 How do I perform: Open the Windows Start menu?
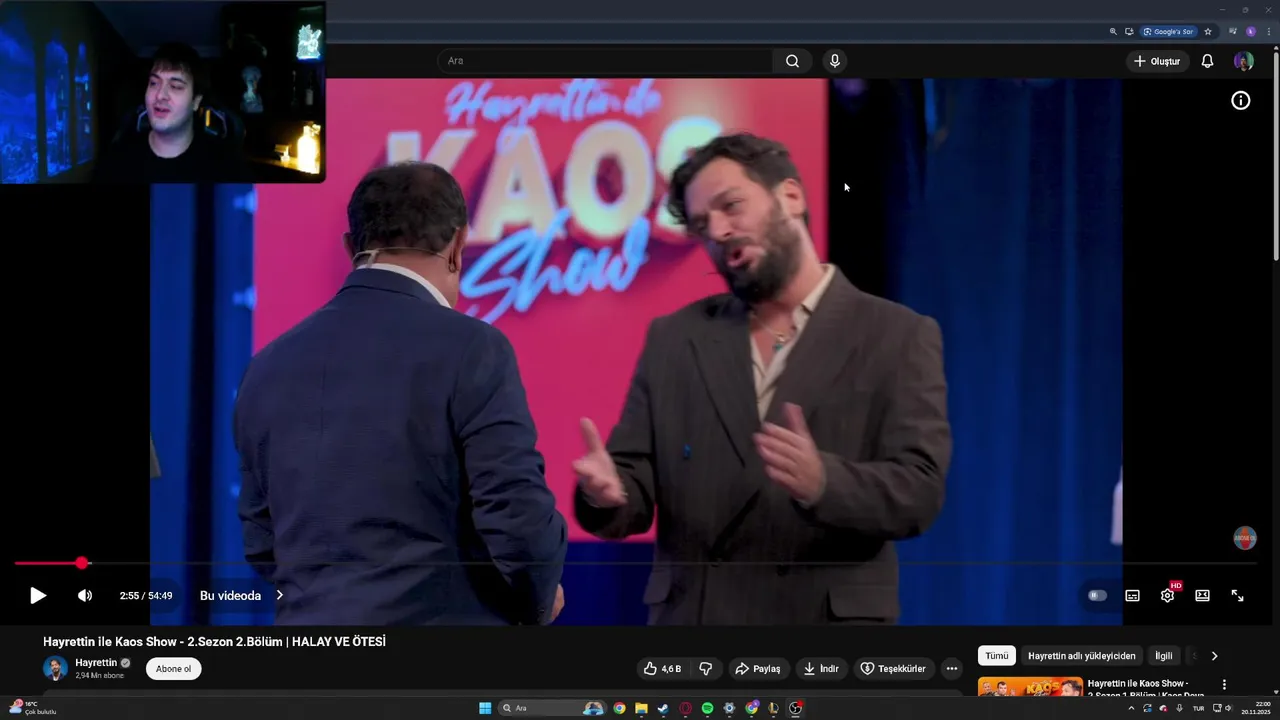coord(485,708)
